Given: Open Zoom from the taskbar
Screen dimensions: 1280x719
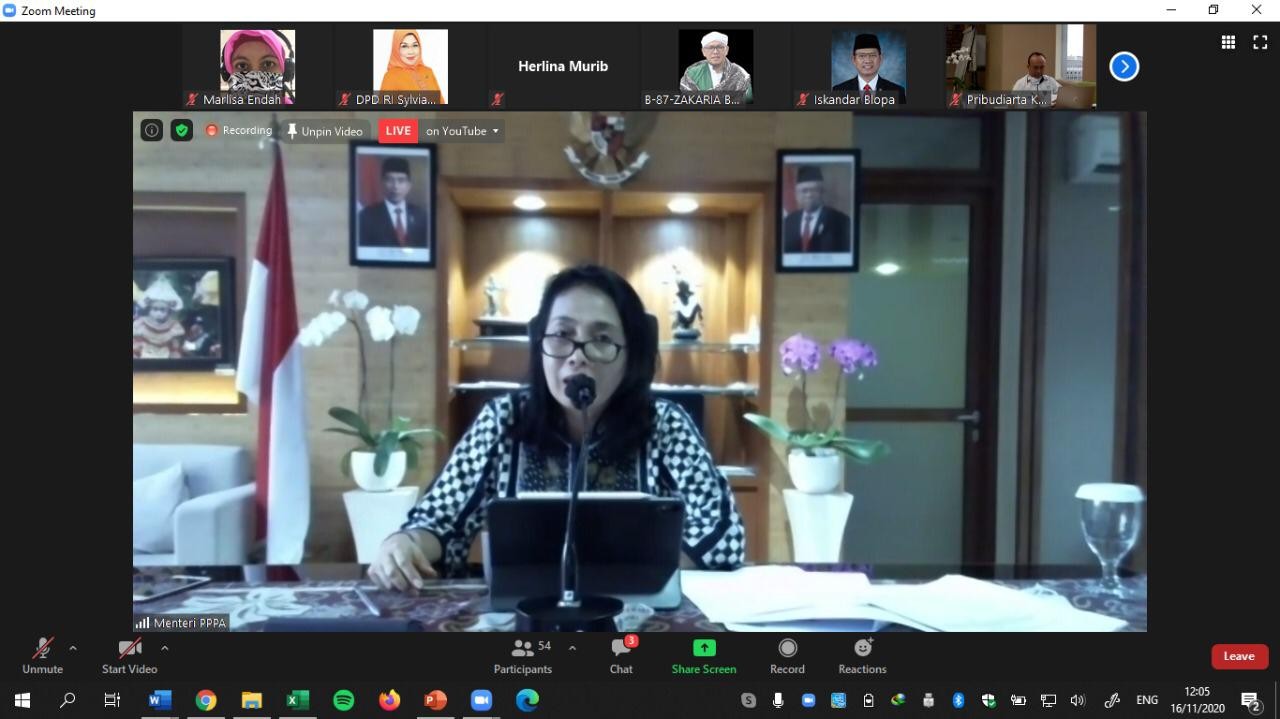Looking at the screenshot, I should pyautogui.click(x=482, y=700).
